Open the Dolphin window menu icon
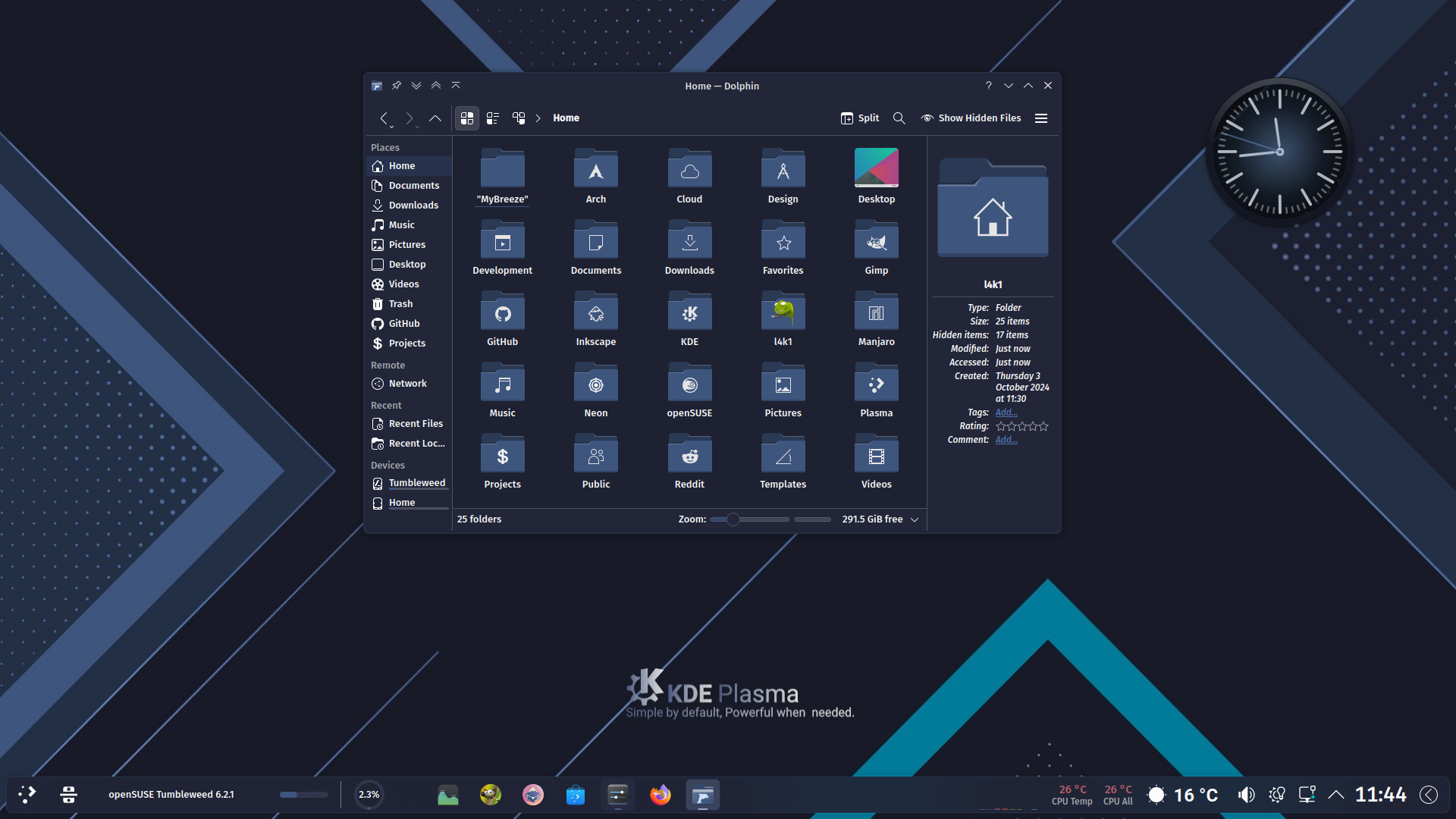Viewport: 1456px width, 819px height. point(377,86)
